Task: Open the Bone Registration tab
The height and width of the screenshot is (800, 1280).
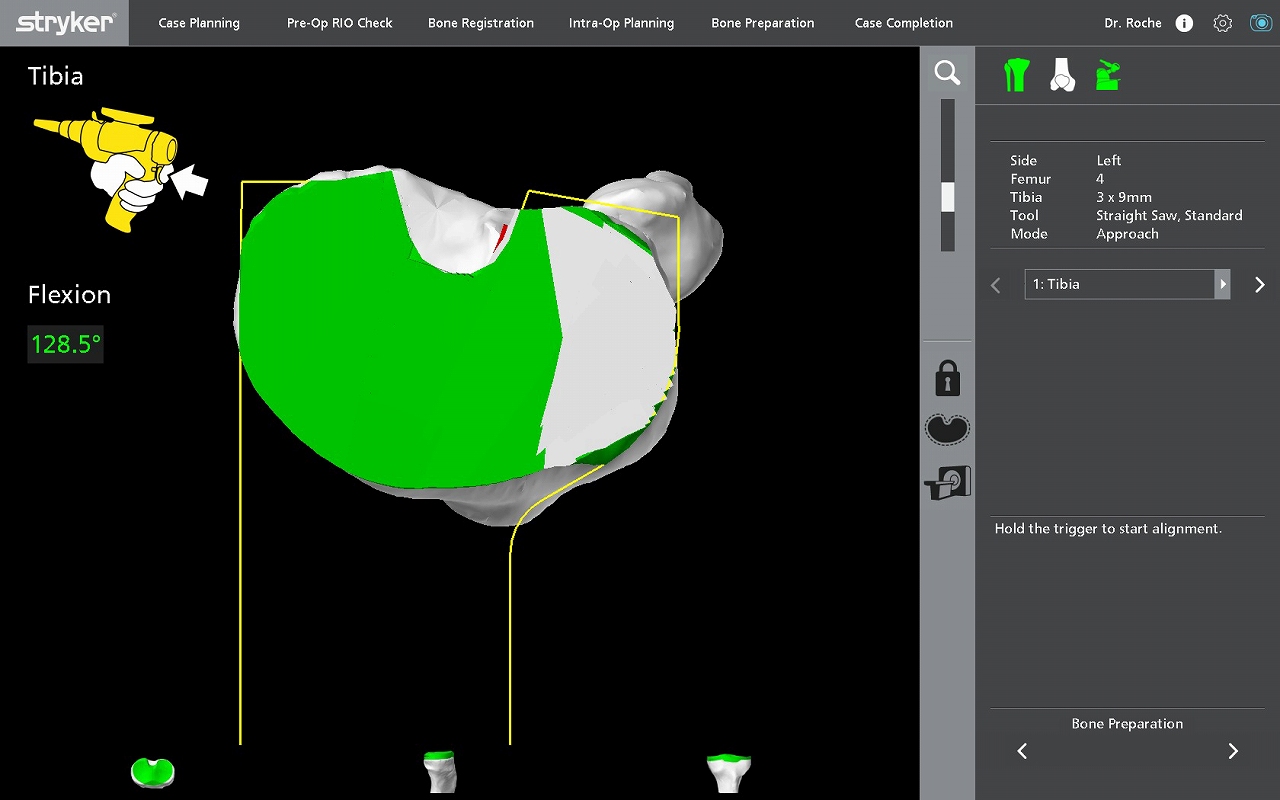Action: [x=481, y=23]
